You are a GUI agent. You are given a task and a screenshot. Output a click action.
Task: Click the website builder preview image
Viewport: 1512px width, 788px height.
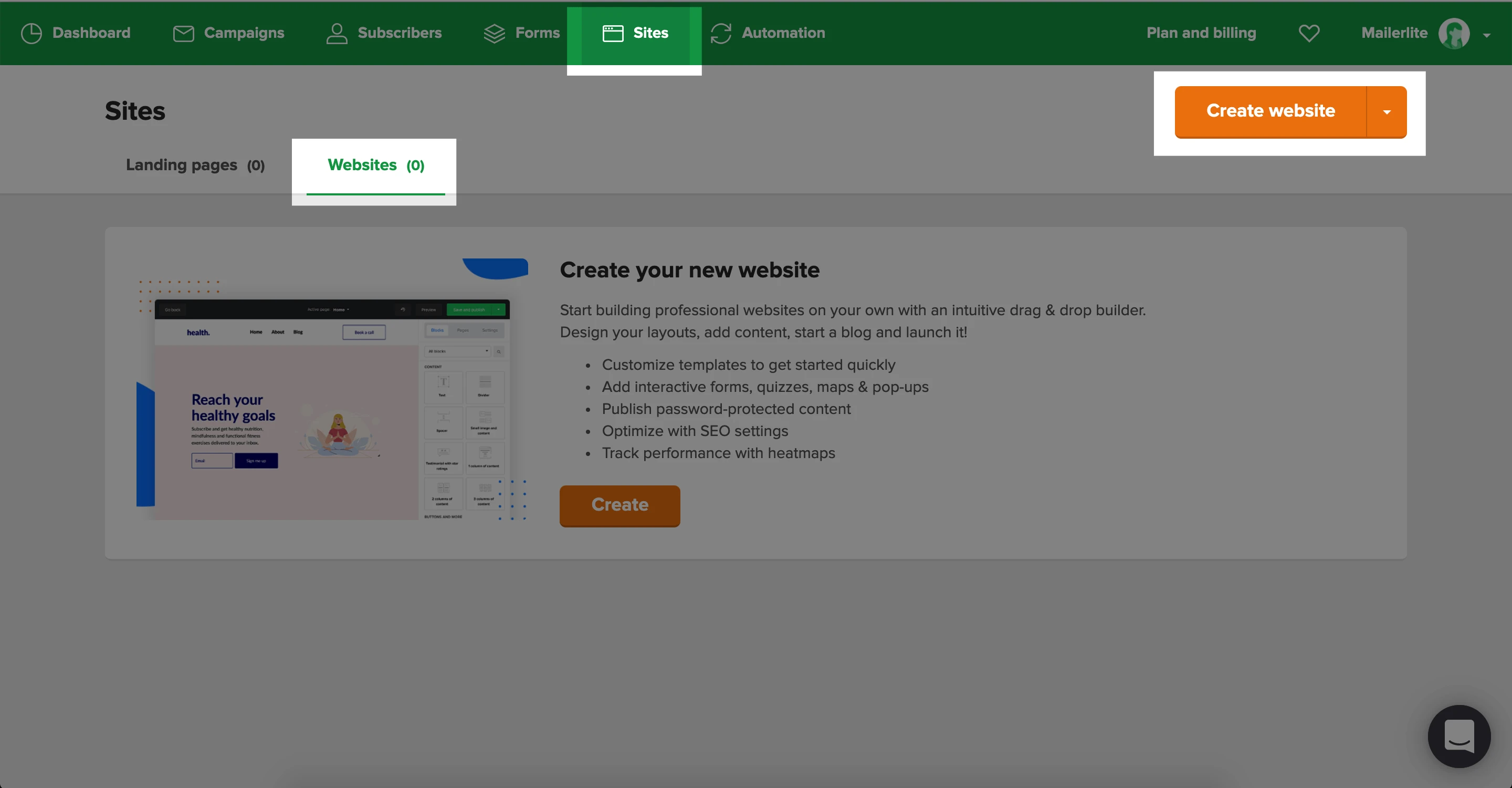coord(332,405)
